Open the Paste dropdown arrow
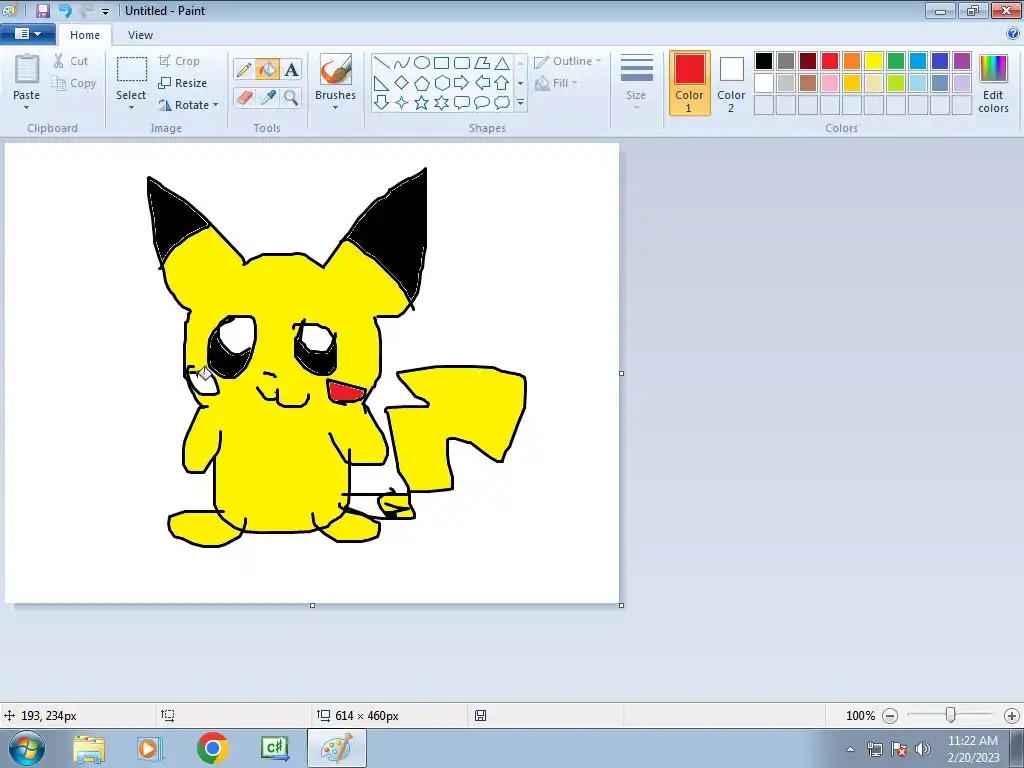Viewport: 1024px width, 768px height. click(x=27, y=106)
